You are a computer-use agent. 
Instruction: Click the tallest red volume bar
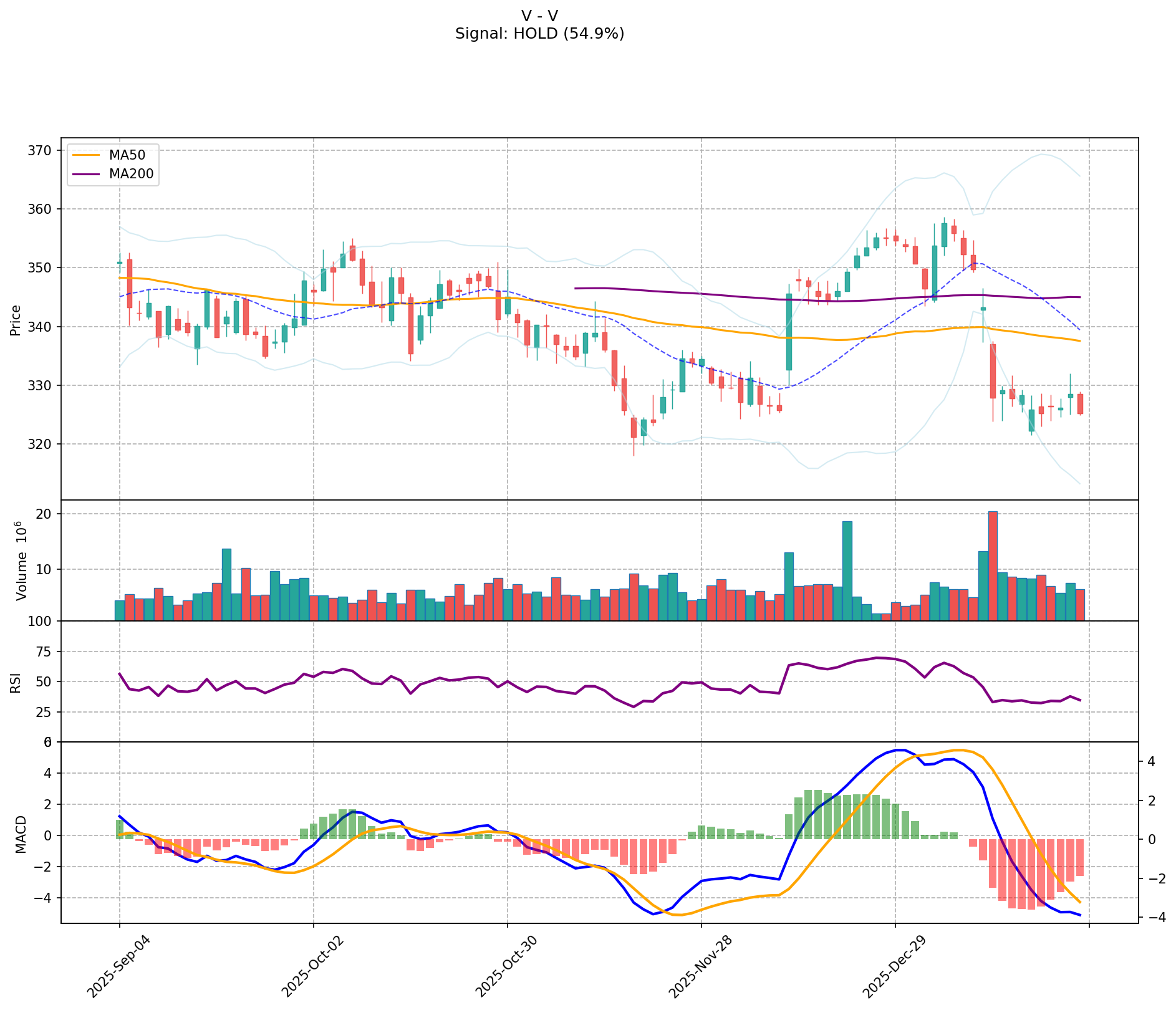993,566
